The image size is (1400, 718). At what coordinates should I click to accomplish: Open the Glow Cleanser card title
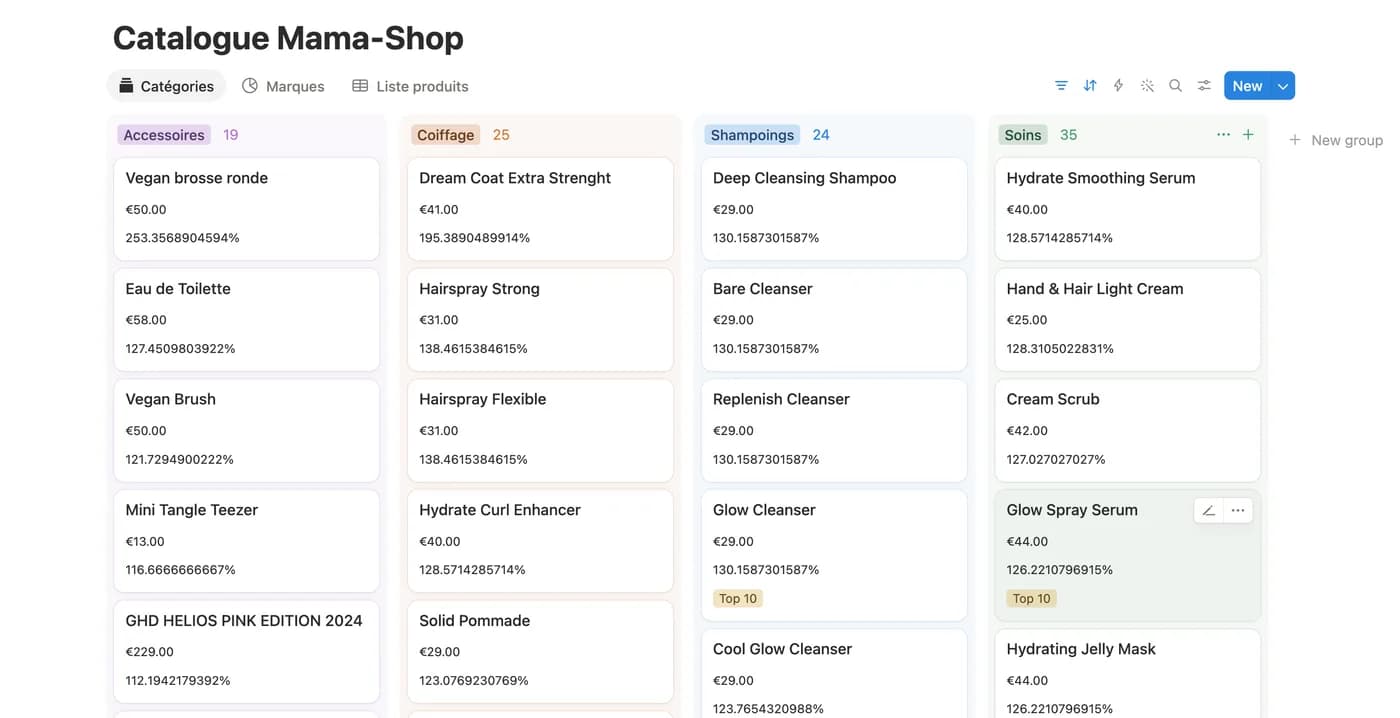pyautogui.click(x=764, y=510)
